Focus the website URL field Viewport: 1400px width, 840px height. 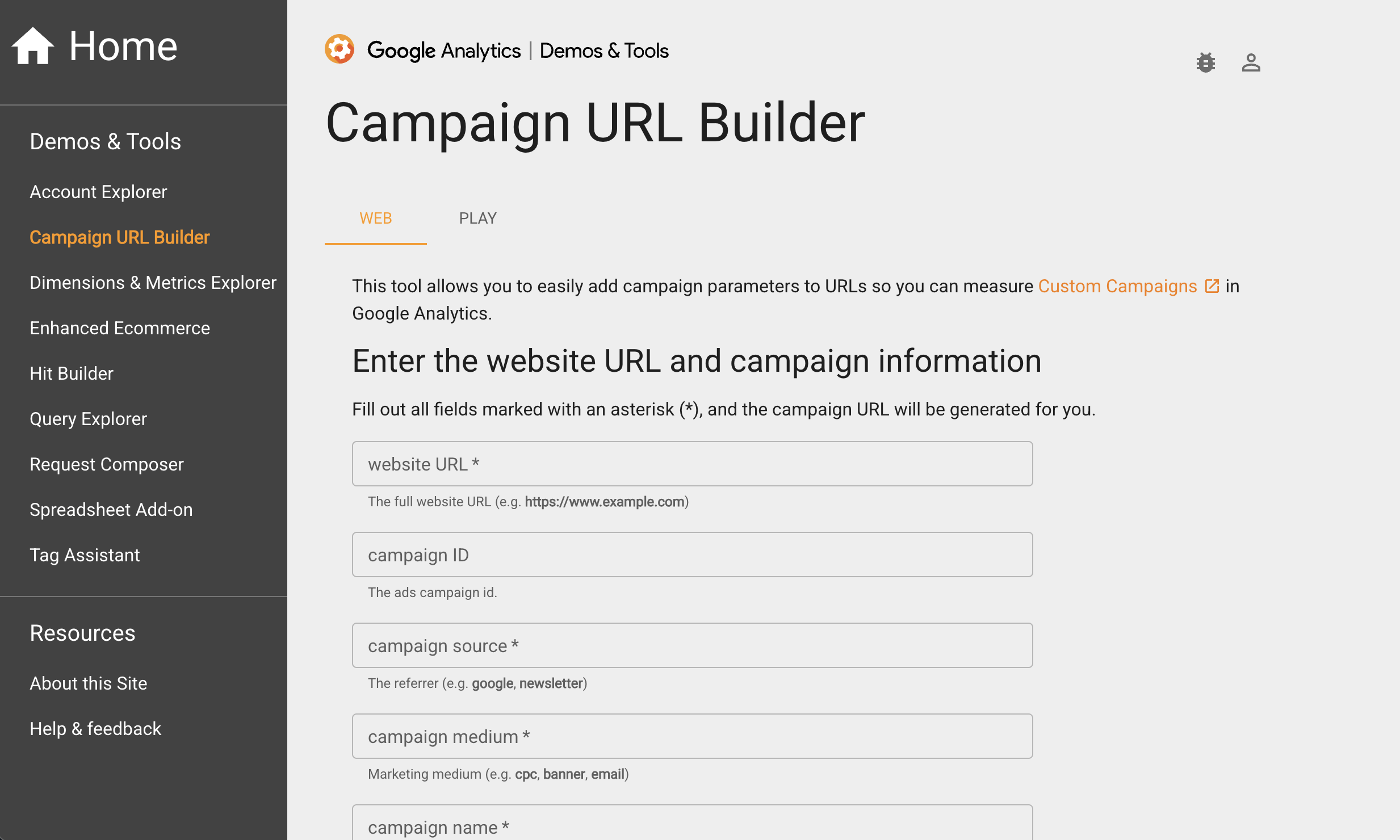[x=692, y=464]
